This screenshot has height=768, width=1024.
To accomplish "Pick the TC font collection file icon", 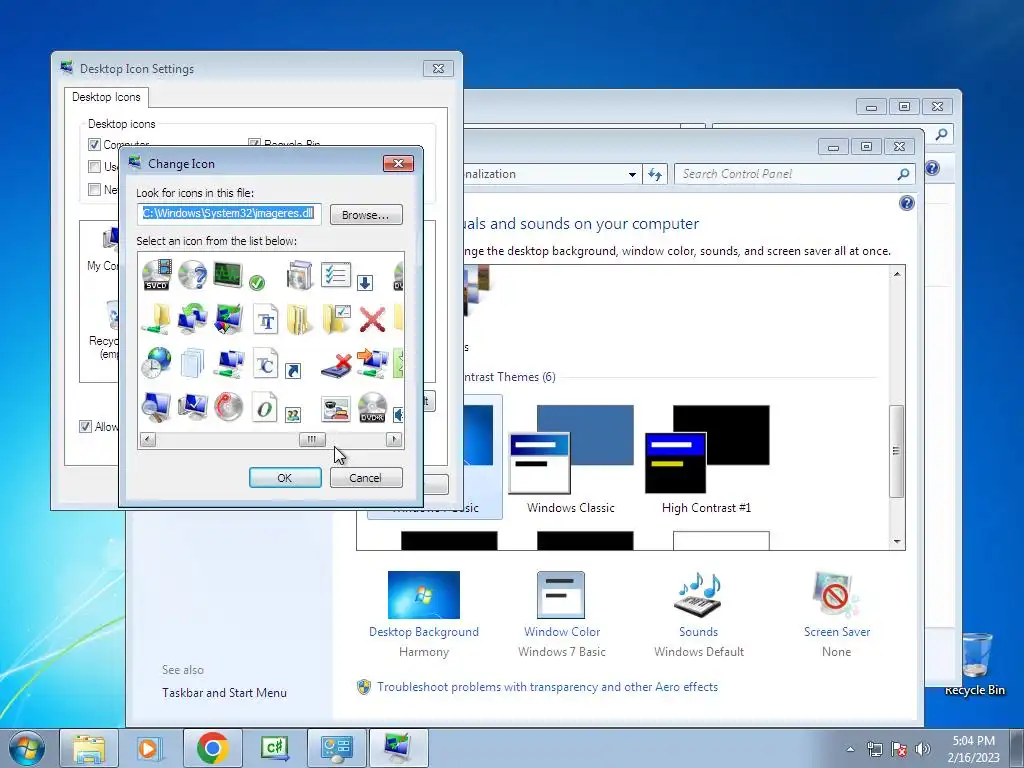I will pyautogui.click(x=265, y=364).
